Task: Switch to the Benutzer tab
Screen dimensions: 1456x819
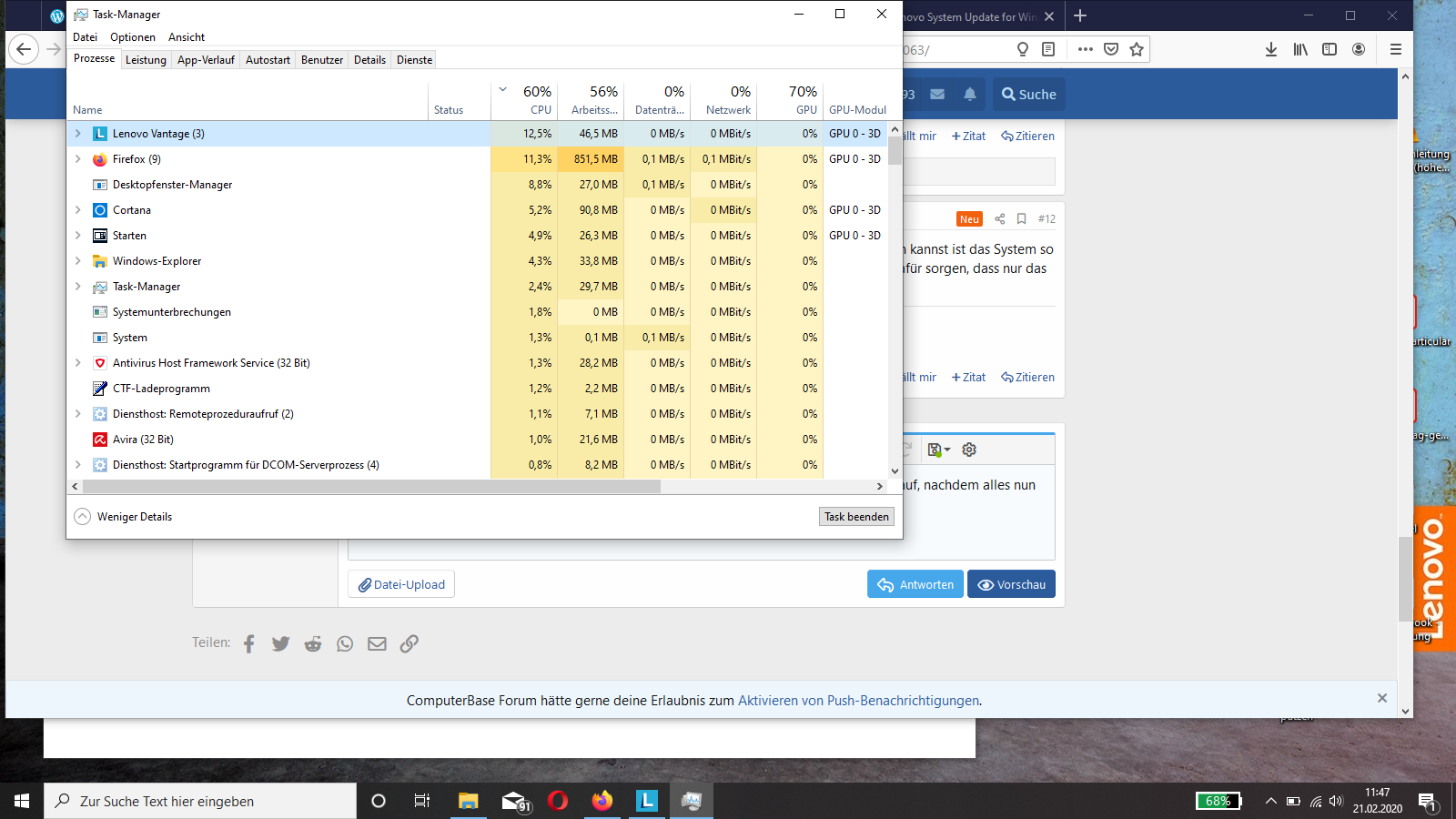Action: pos(322,60)
